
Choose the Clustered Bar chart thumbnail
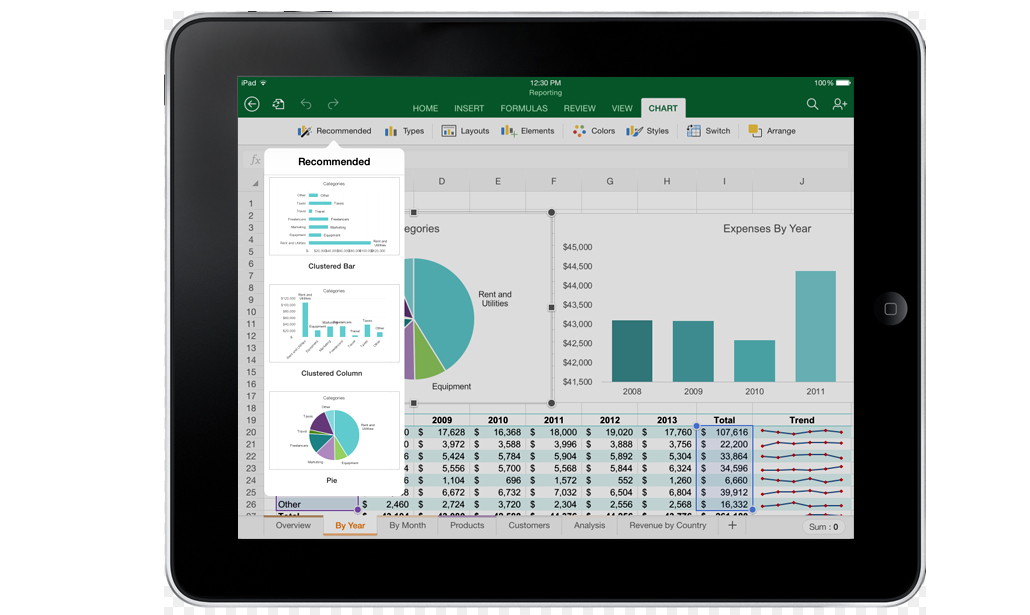click(x=334, y=216)
